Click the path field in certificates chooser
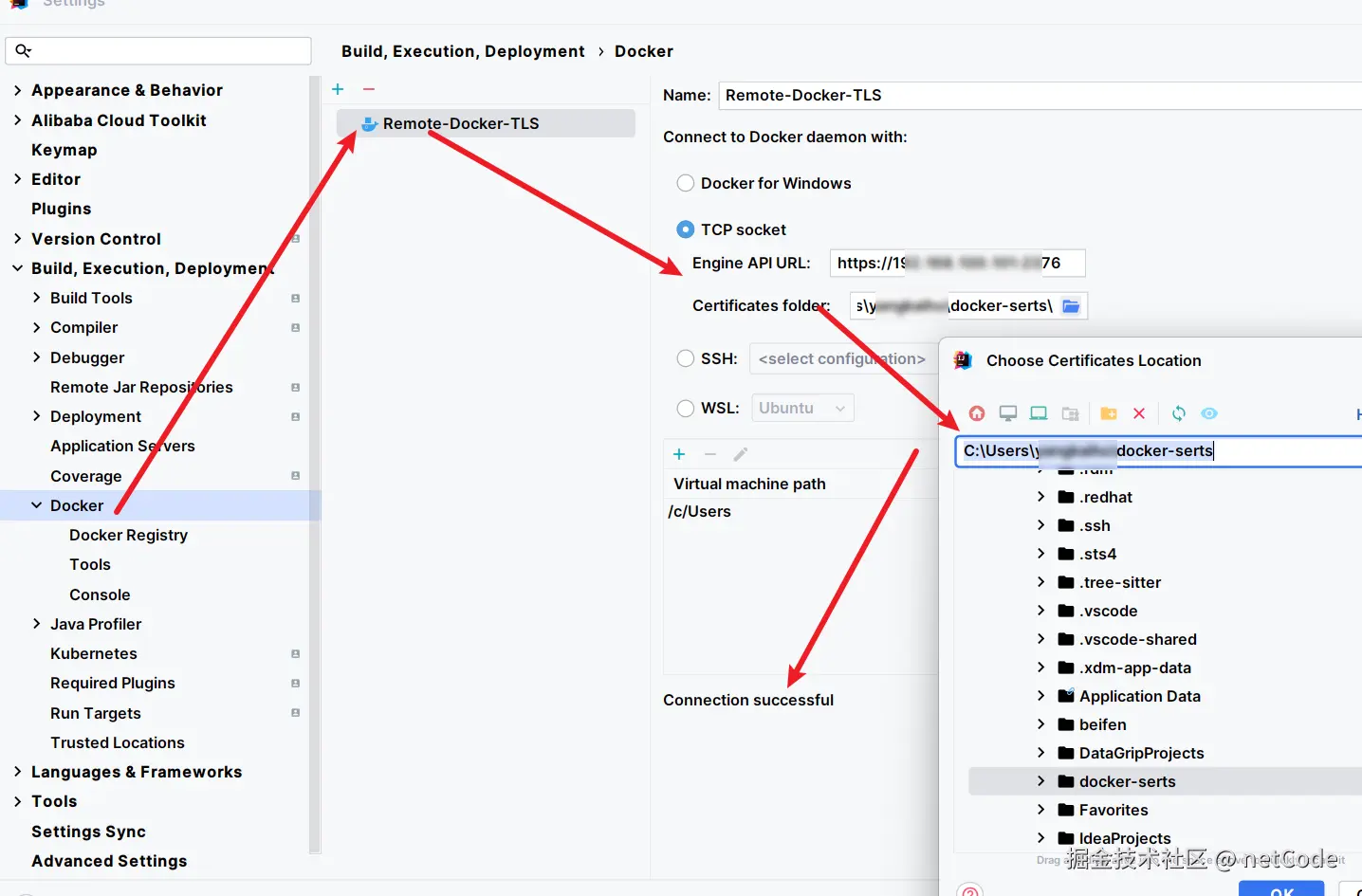Image resolution: width=1362 pixels, height=896 pixels. click(1158, 450)
